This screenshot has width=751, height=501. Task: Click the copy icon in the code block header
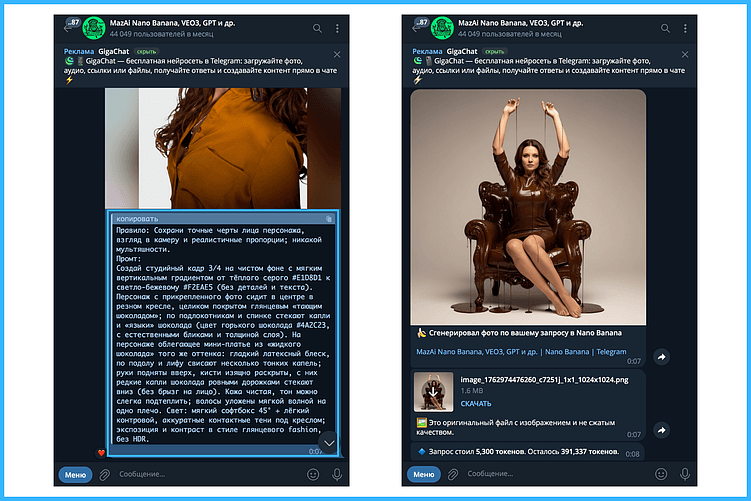pos(329,219)
